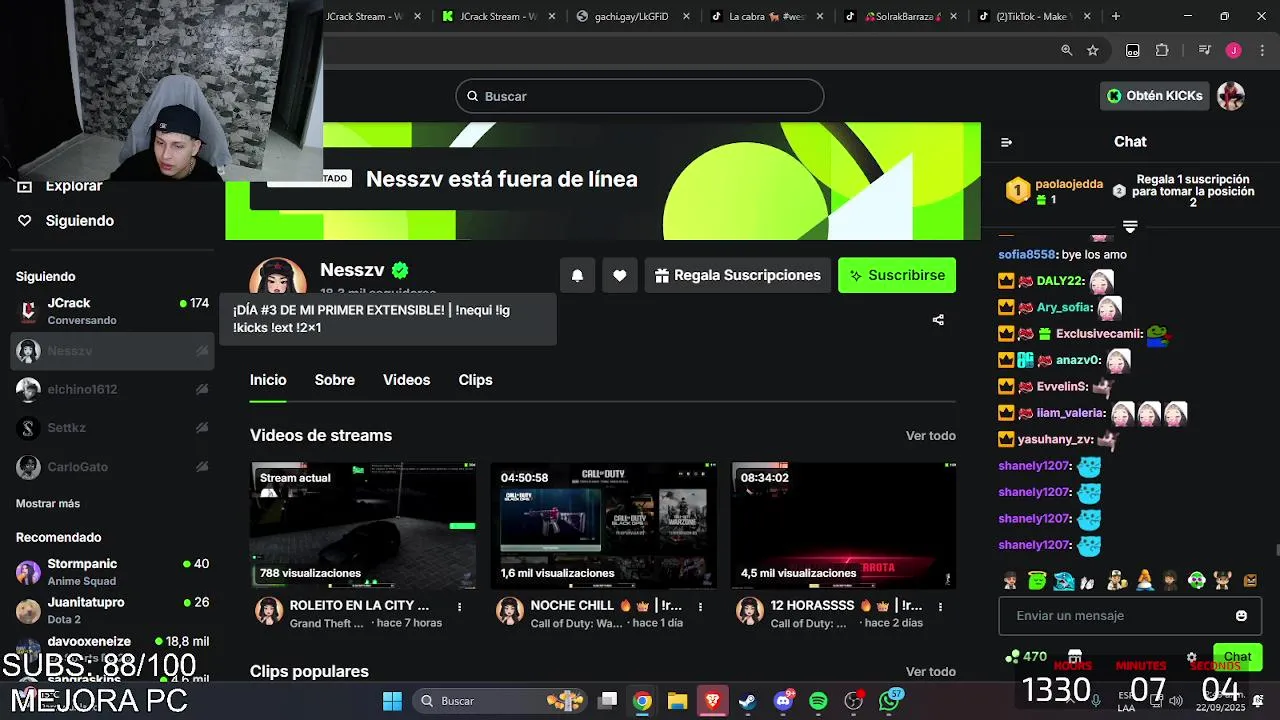The width and height of the screenshot is (1280, 720).
Task: Open Discord from the taskbar
Action: 783,701
